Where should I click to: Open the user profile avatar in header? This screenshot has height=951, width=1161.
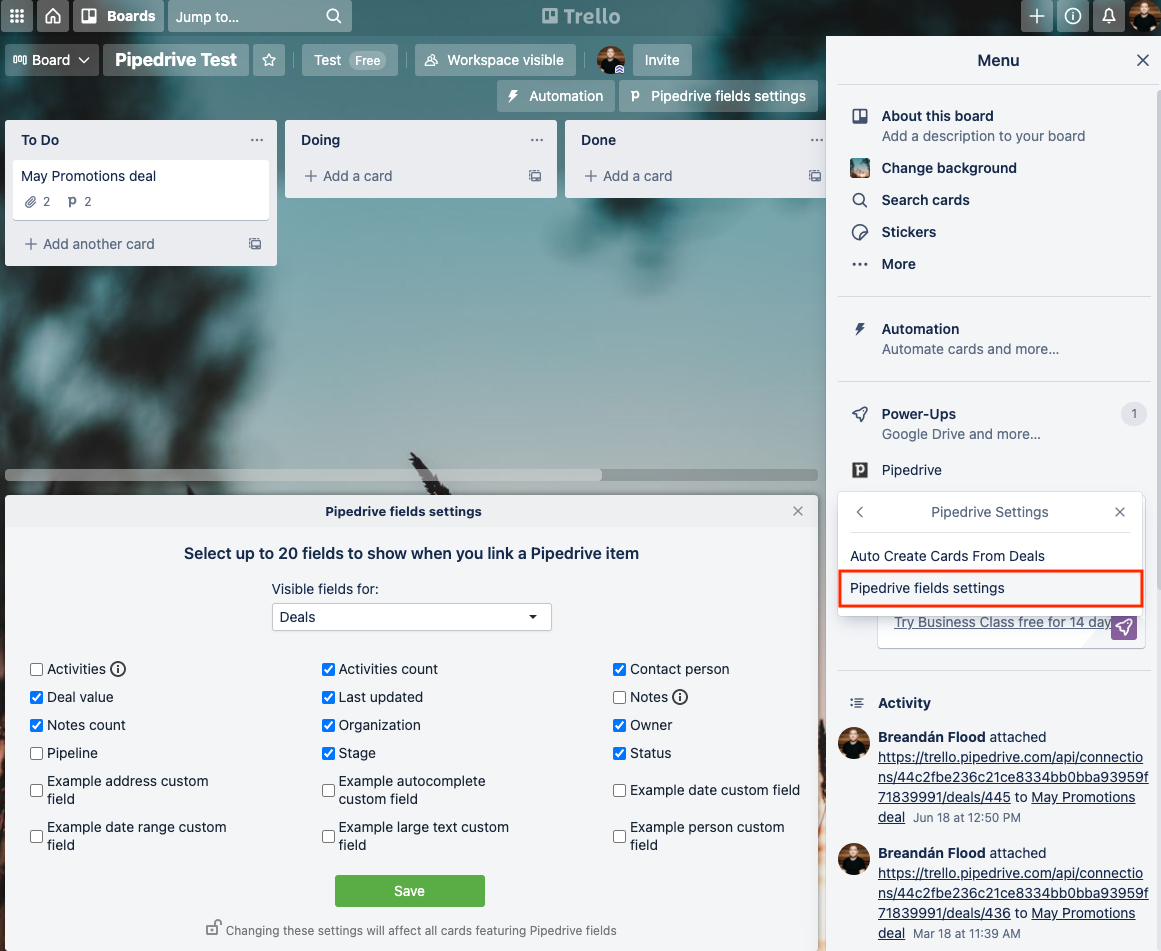coord(1145,16)
